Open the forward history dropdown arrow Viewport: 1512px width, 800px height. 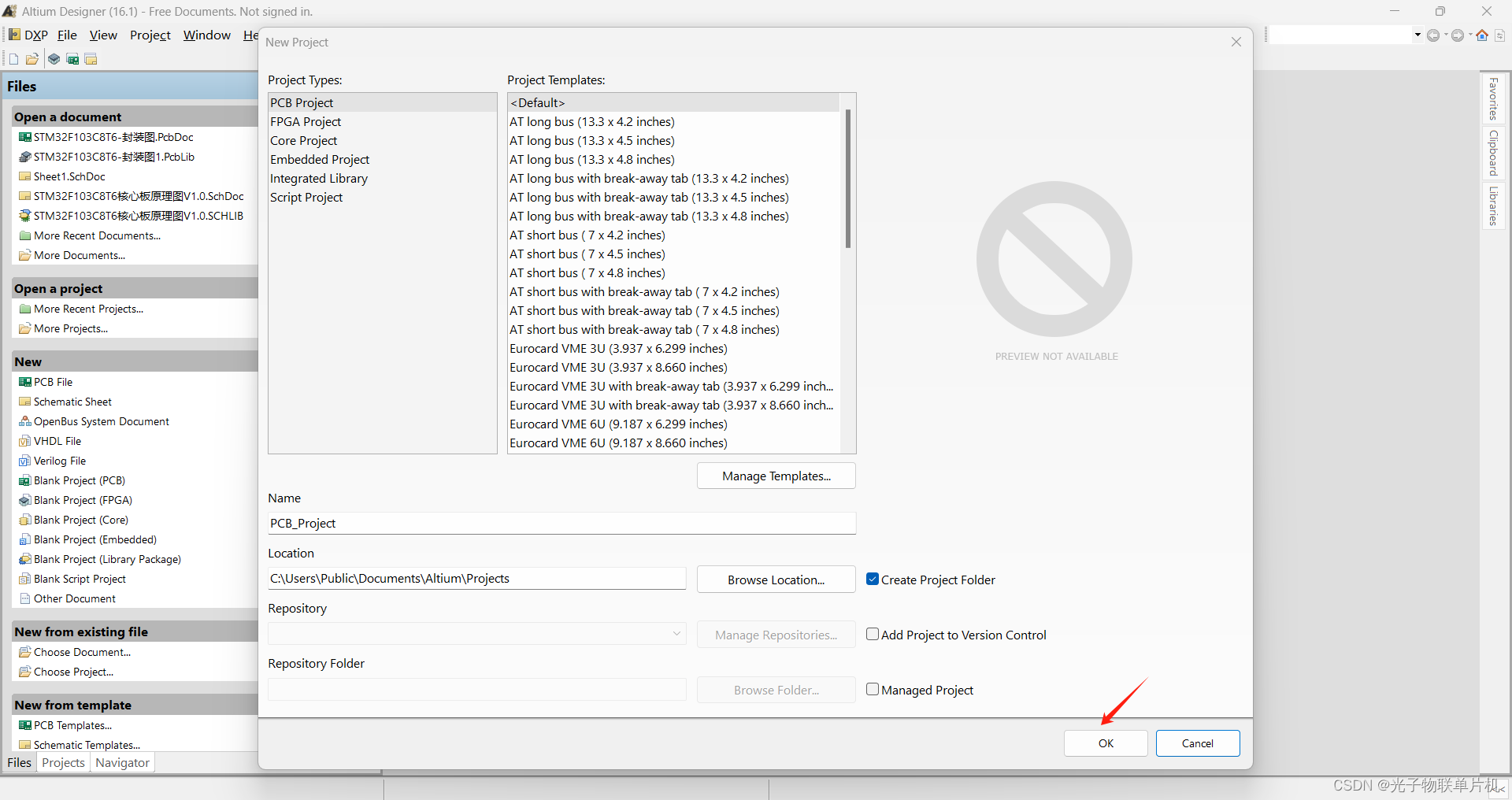point(1470,35)
